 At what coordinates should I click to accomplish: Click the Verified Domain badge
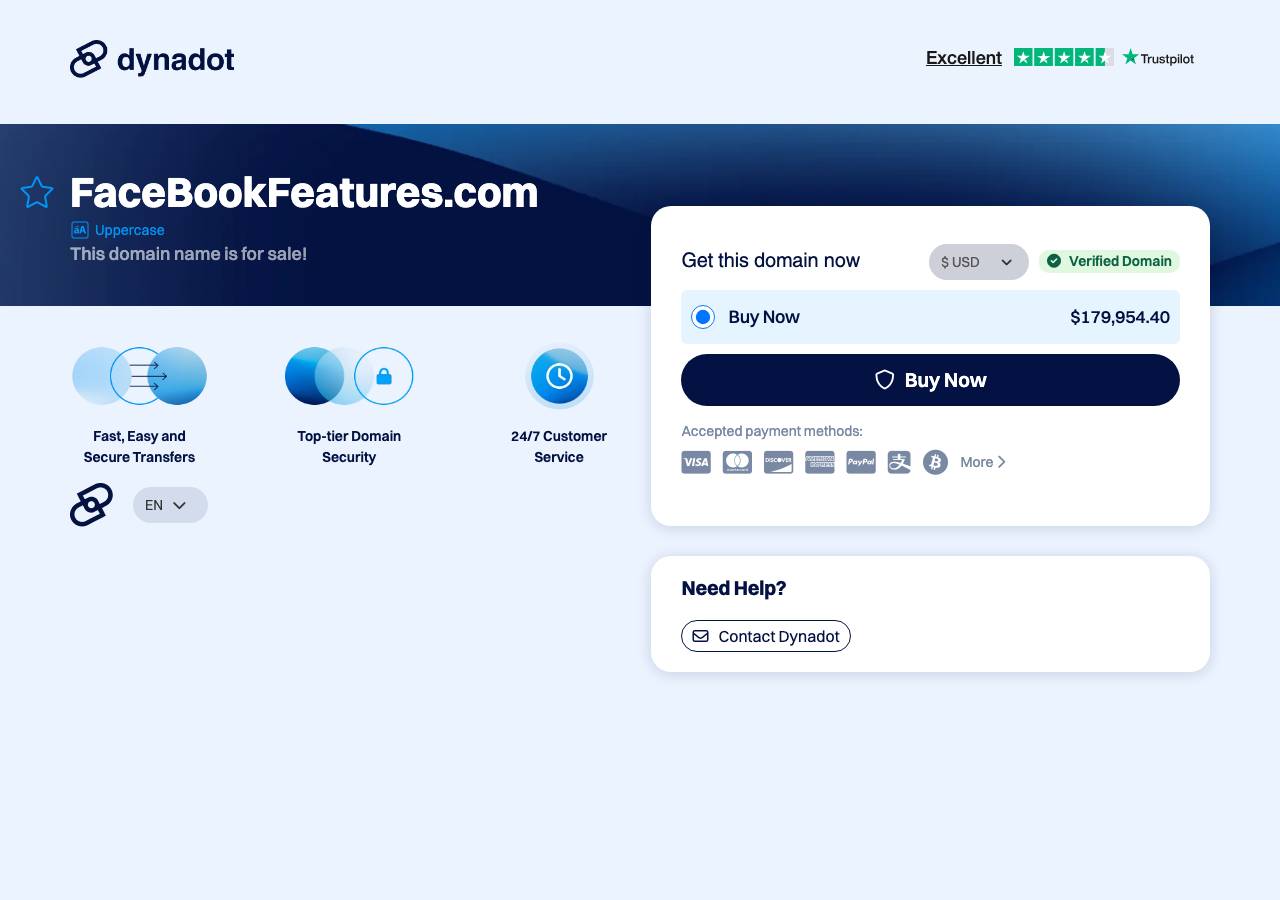click(1109, 261)
